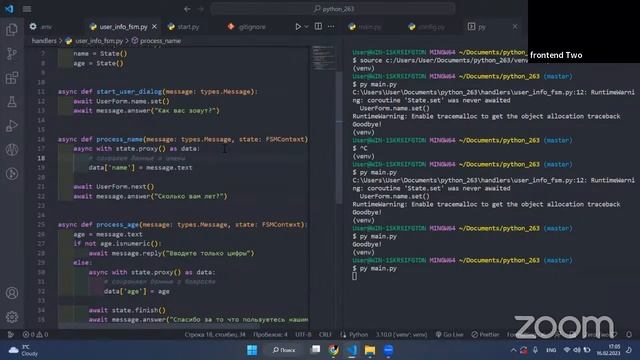Open the Manage gear in activity bar
Image resolution: width=640 pixels, height=360 pixels.
pyautogui.click(x=12, y=317)
